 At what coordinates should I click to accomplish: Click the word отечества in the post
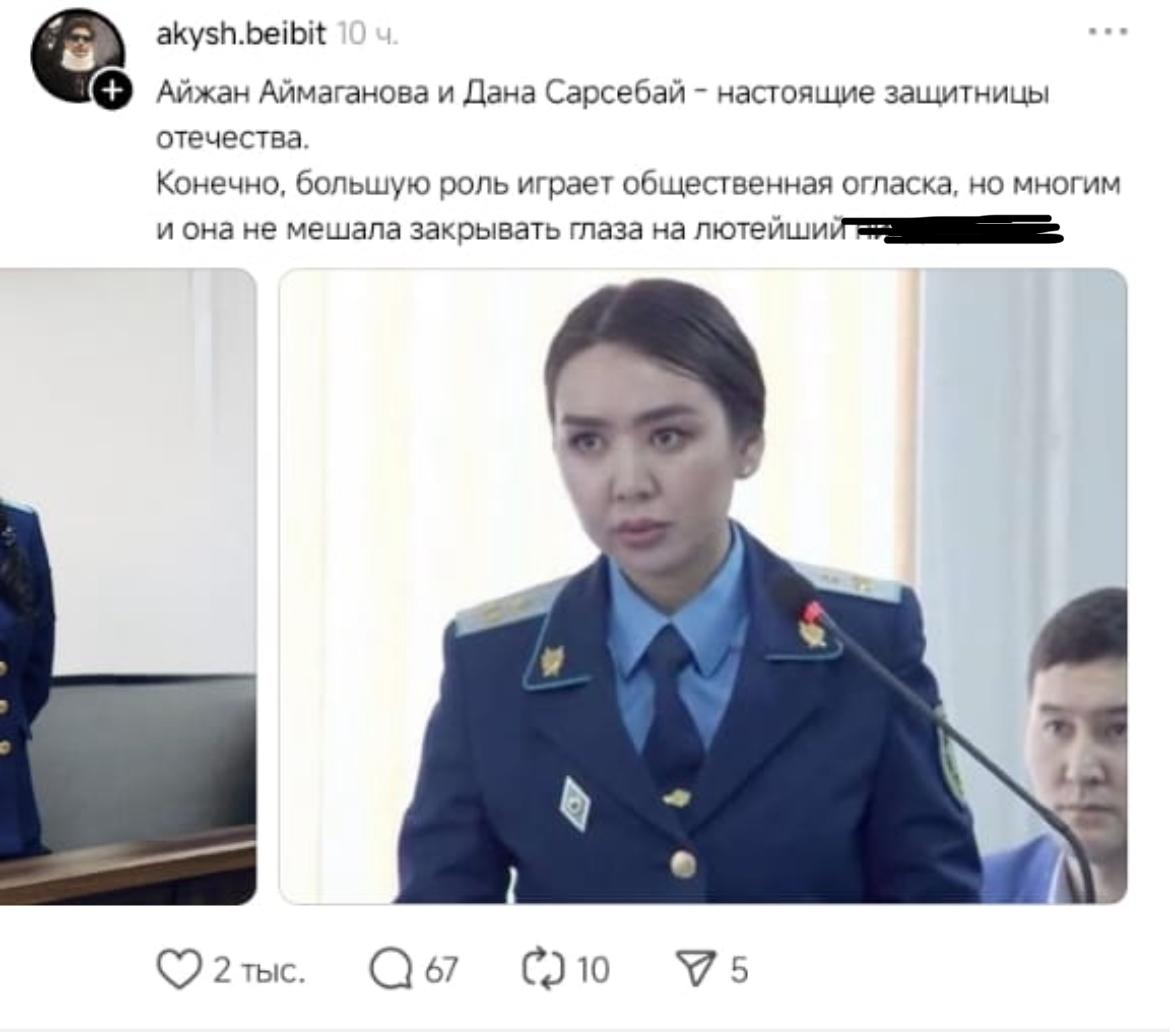coord(231,139)
